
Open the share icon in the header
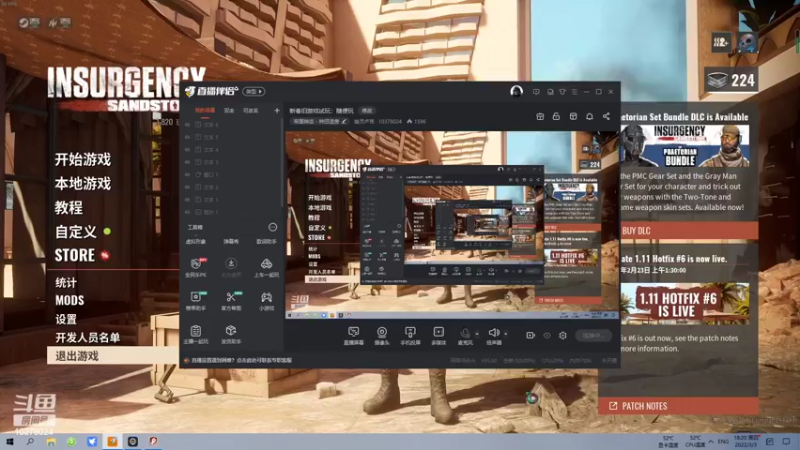606,116
